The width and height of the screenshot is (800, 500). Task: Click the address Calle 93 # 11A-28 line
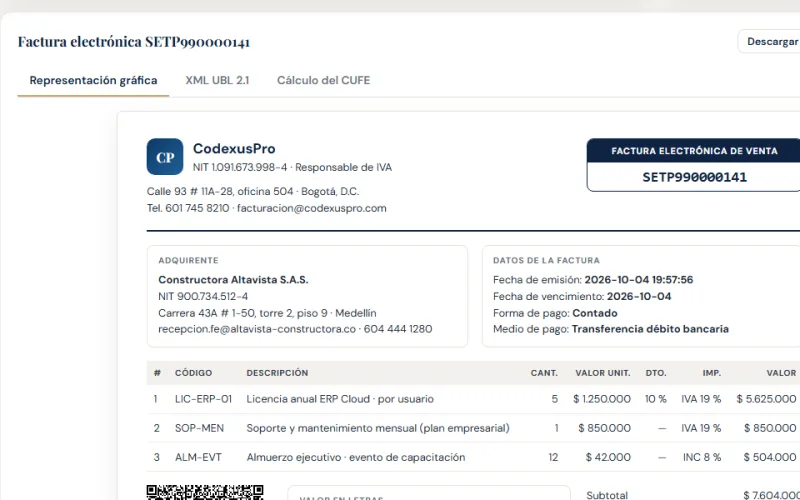coord(253,191)
